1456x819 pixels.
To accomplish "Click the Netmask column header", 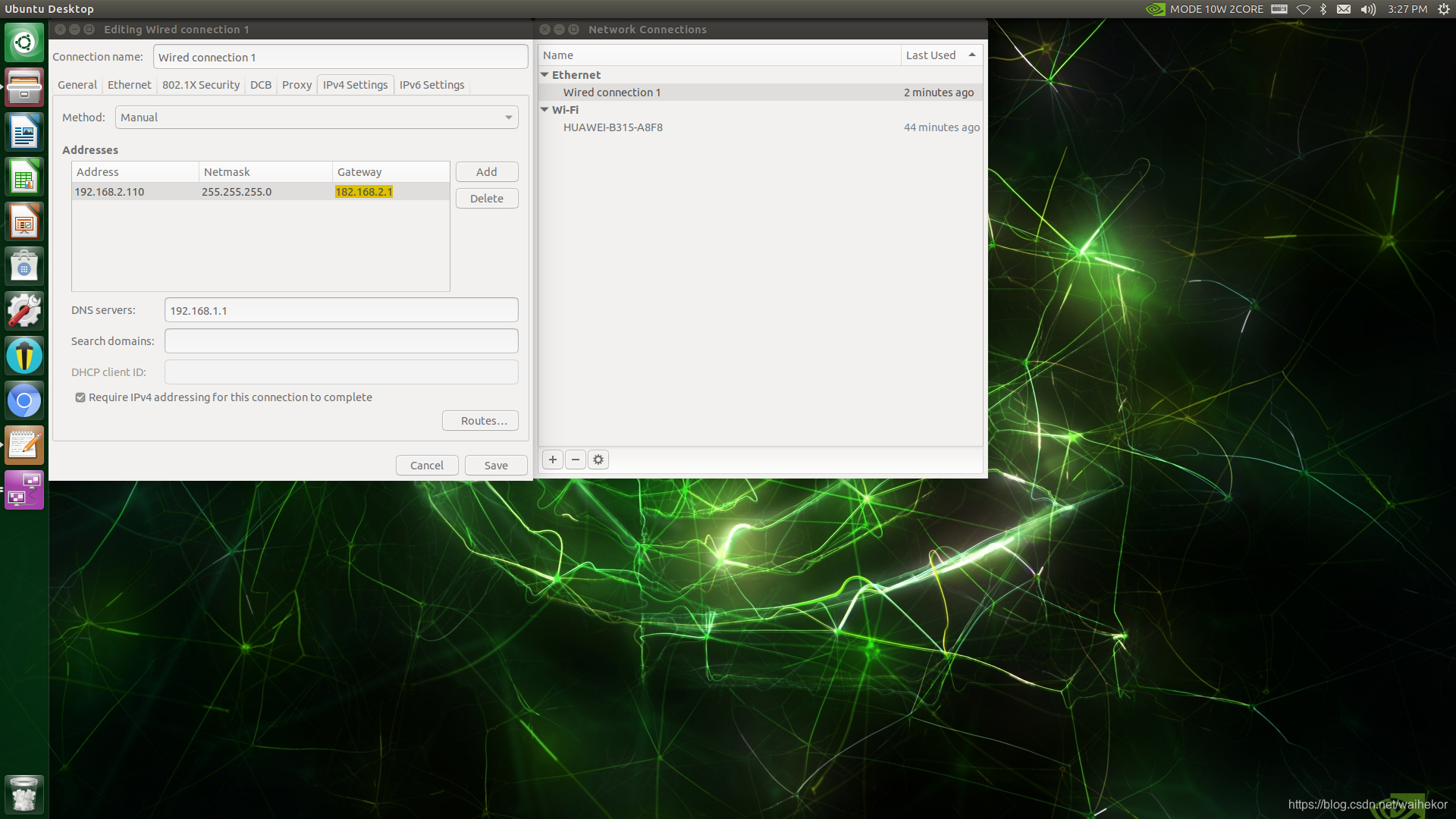I will click(266, 172).
